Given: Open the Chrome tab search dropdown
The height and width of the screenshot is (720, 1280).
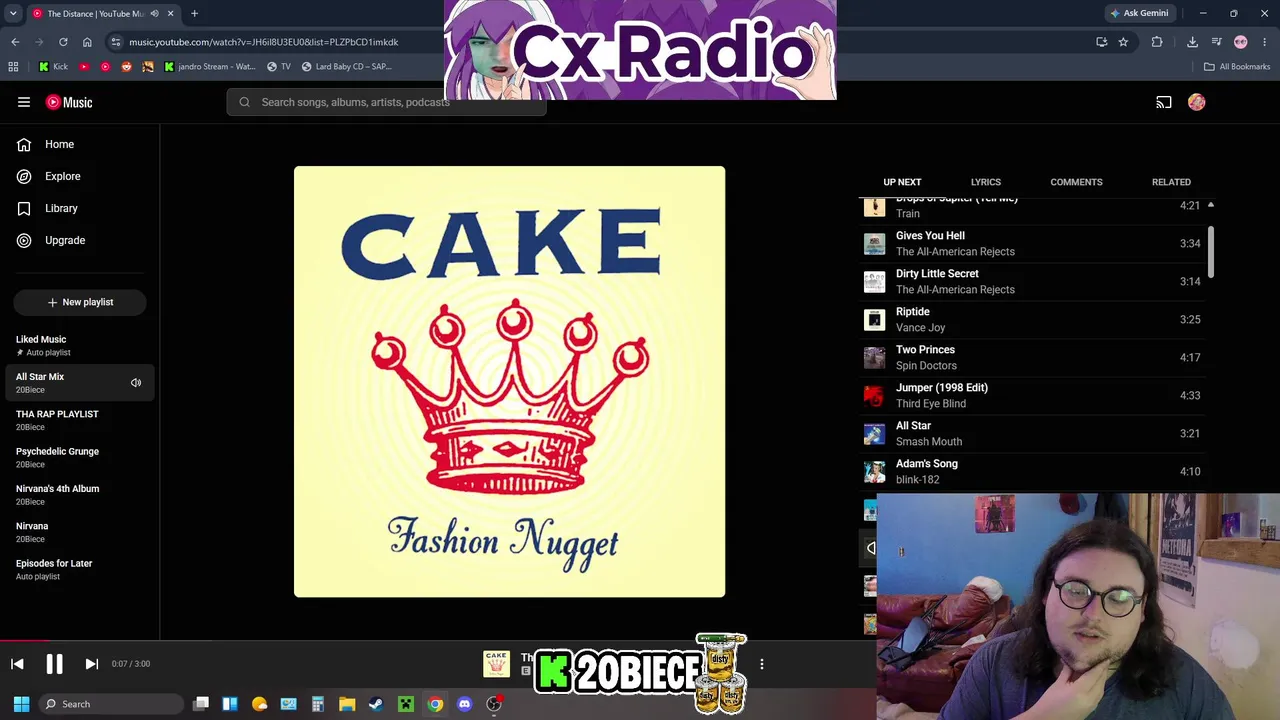Looking at the screenshot, I should [13, 13].
